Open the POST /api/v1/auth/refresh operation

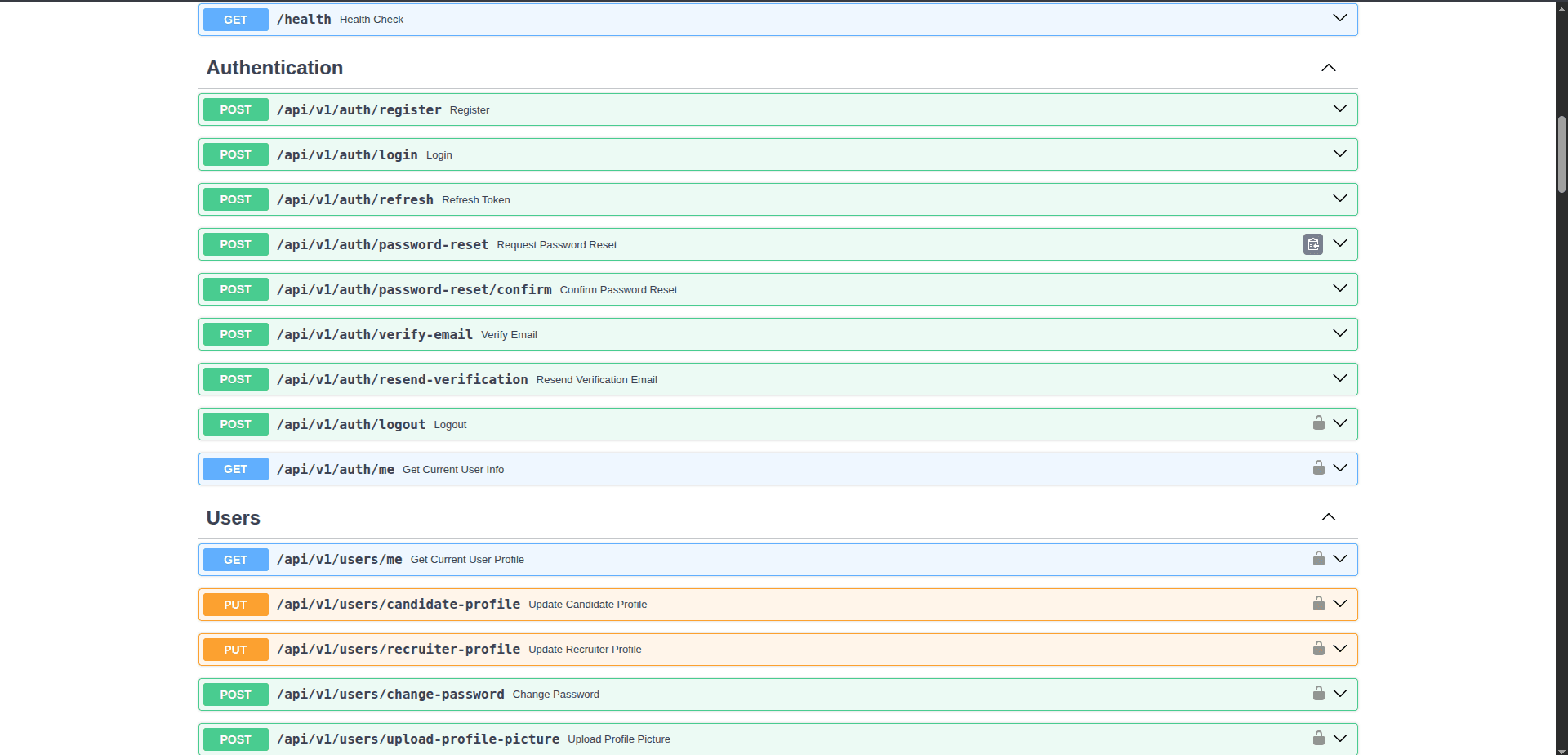pos(355,200)
